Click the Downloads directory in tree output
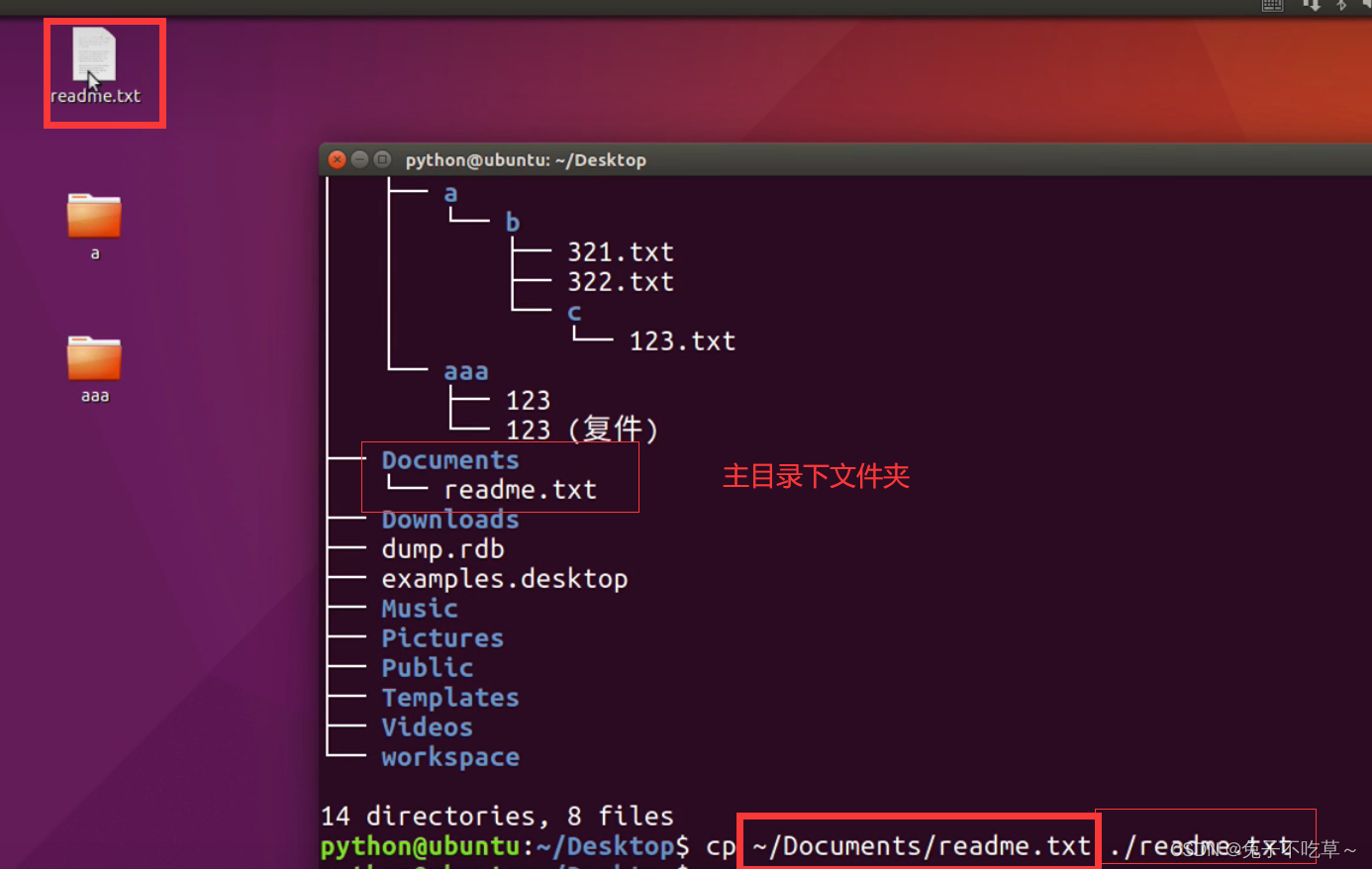The height and width of the screenshot is (869, 1372). click(450, 520)
